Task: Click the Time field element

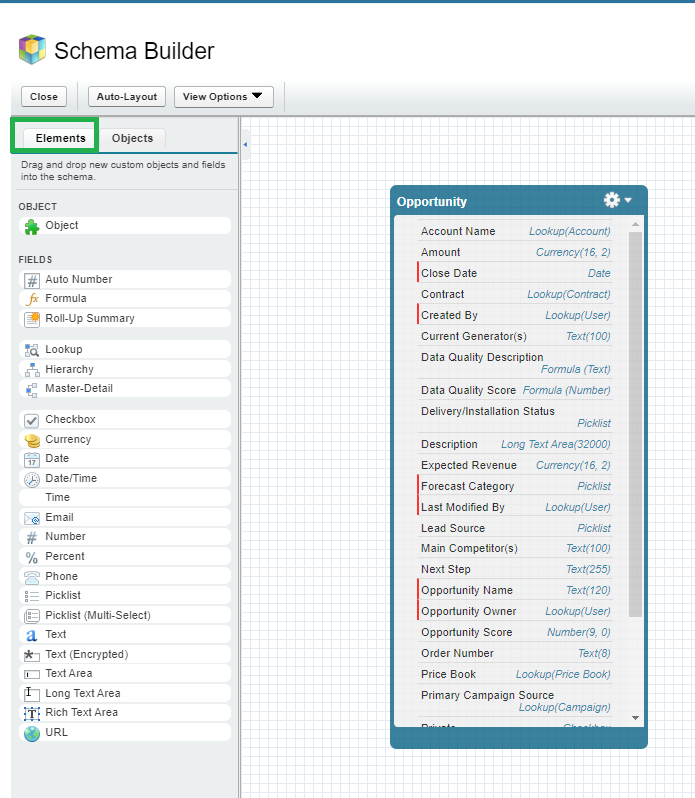Action: pos(125,498)
